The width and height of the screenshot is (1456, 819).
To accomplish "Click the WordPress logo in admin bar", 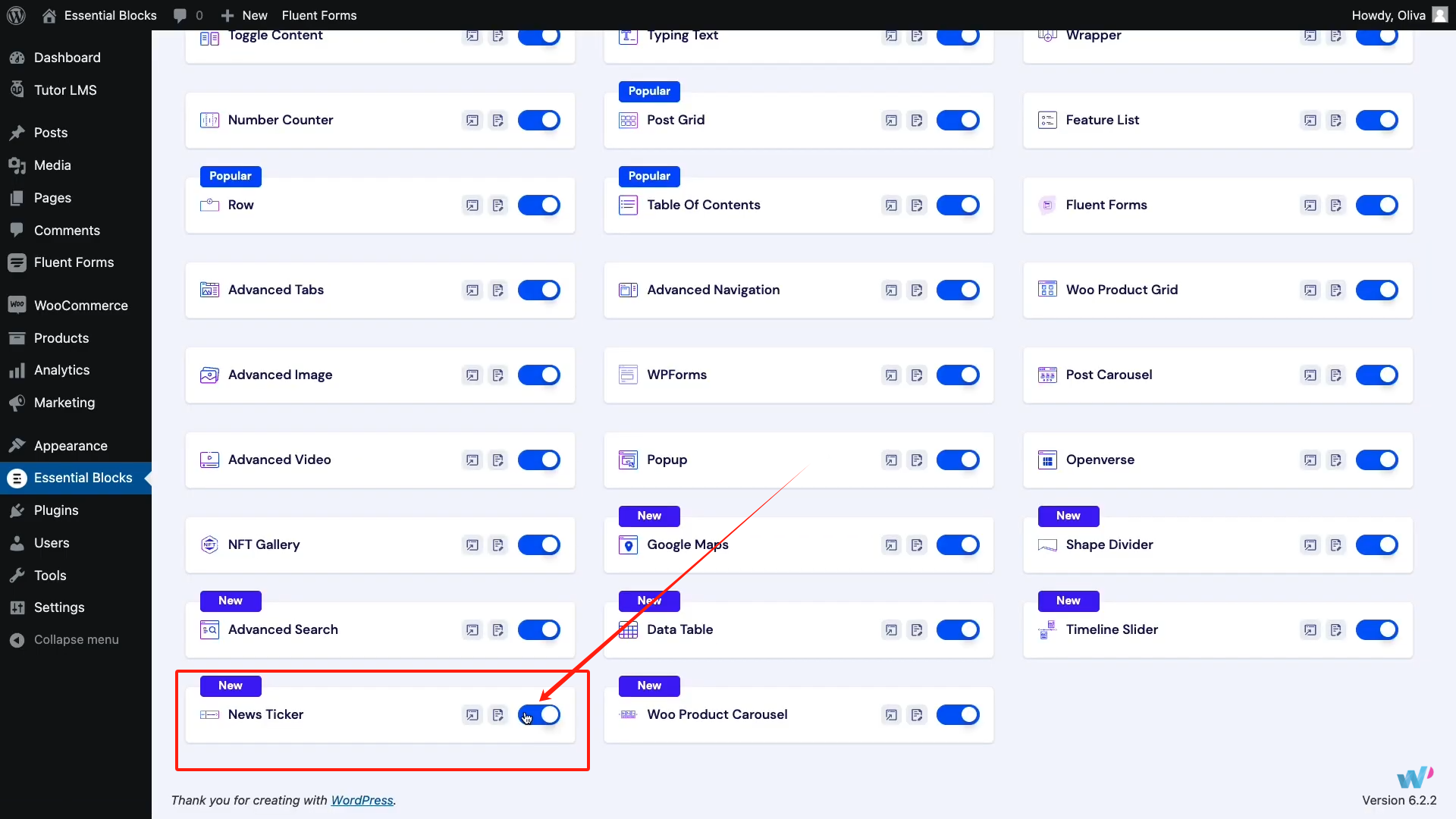I will coord(16,15).
